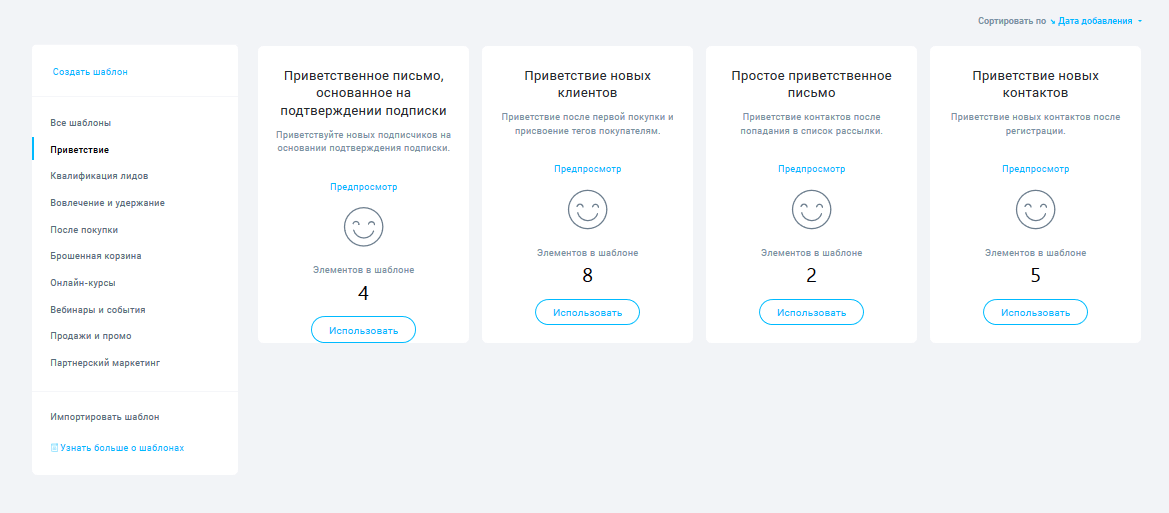Click Создать шаблон link
Viewport: 1169px width, 513px height.
point(90,72)
